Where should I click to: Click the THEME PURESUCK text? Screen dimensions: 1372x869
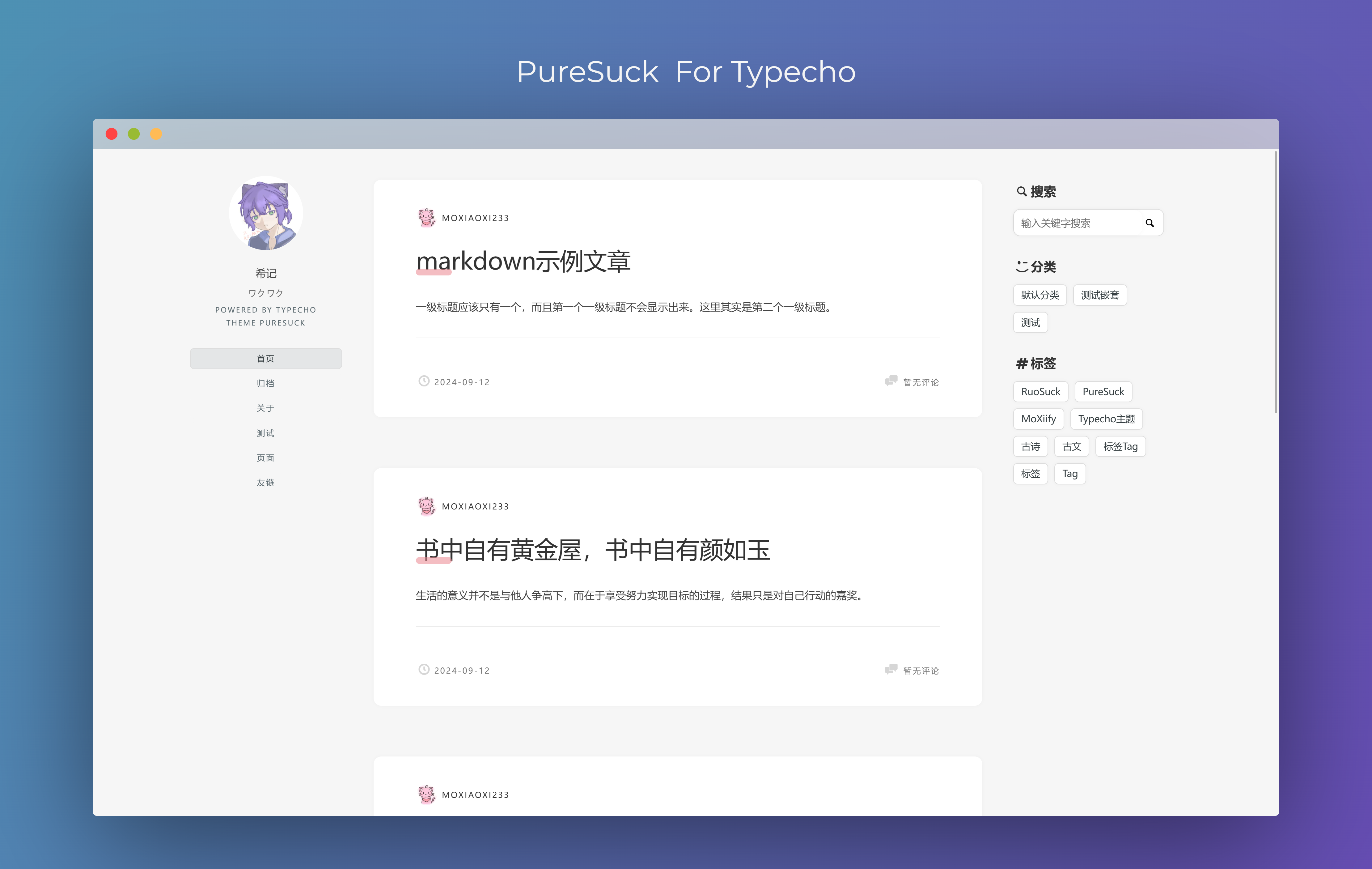coord(265,323)
